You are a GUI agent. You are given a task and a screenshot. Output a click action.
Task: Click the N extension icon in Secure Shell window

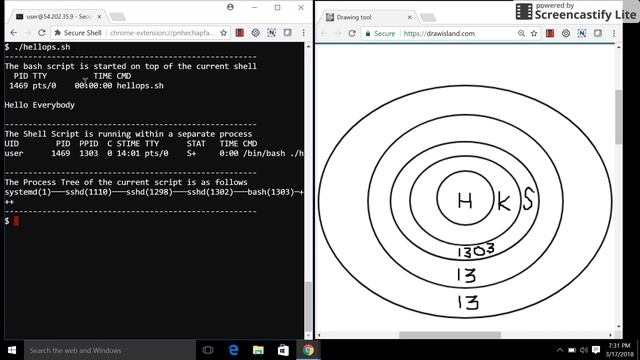[271, 33]
